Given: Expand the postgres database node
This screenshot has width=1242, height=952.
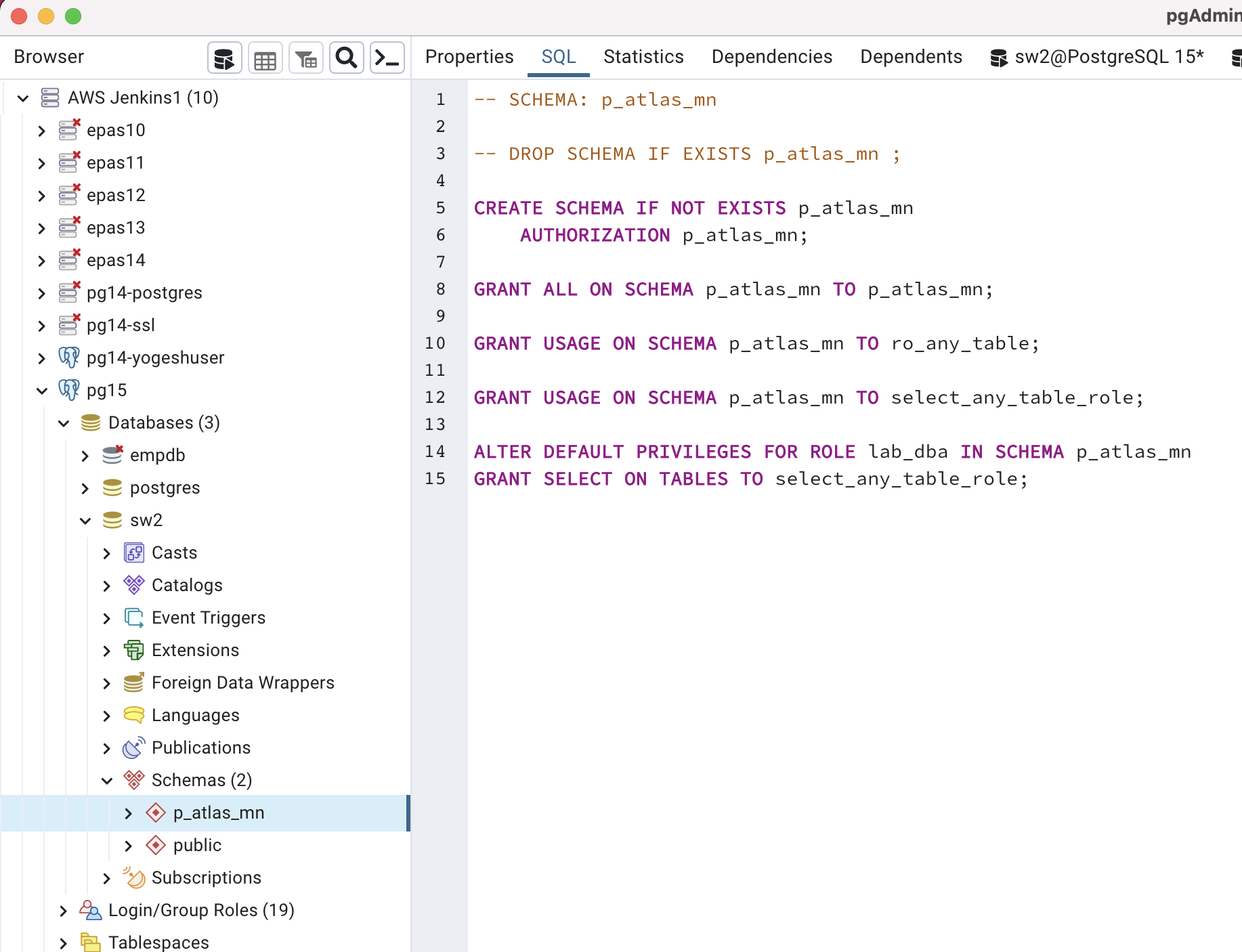Looking at the screenshot, I should click(x=85, y=488).
